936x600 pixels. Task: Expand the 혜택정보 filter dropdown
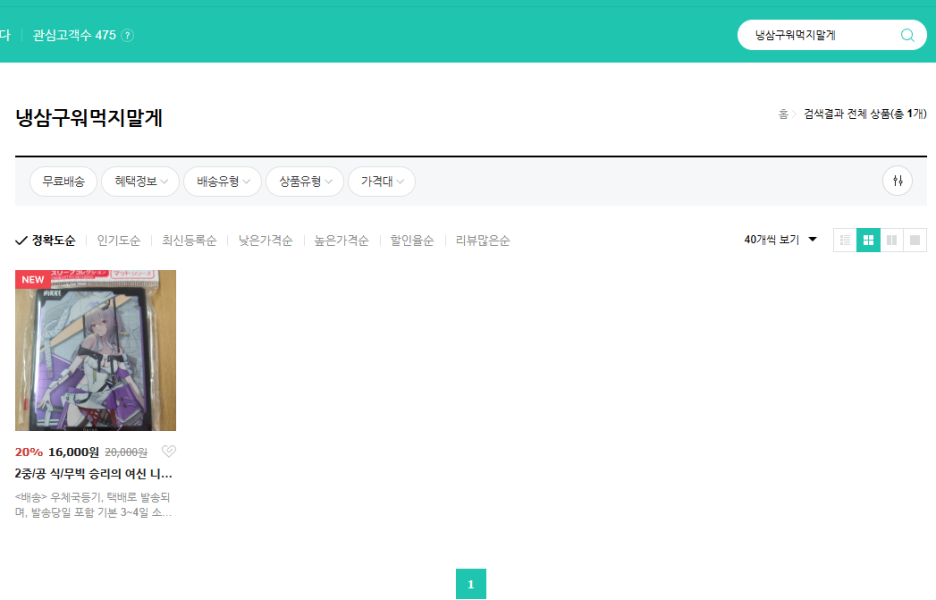pos(140,181)
